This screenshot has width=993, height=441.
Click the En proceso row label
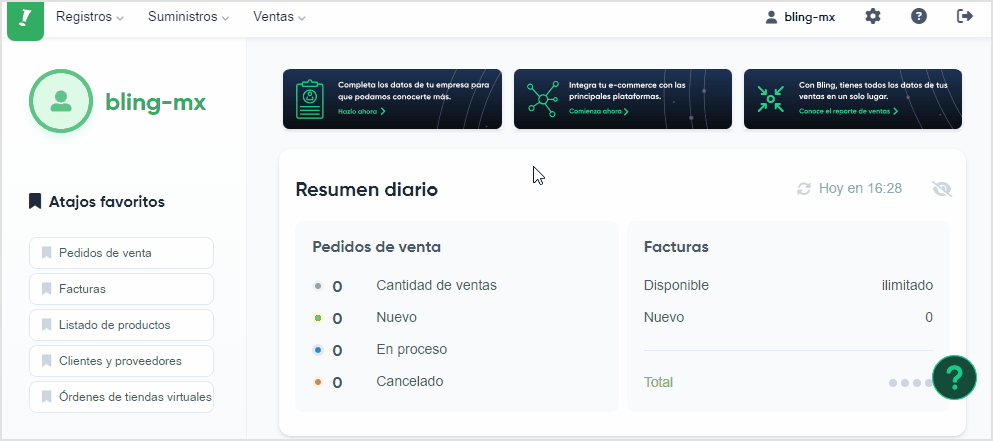coord(412,350)
